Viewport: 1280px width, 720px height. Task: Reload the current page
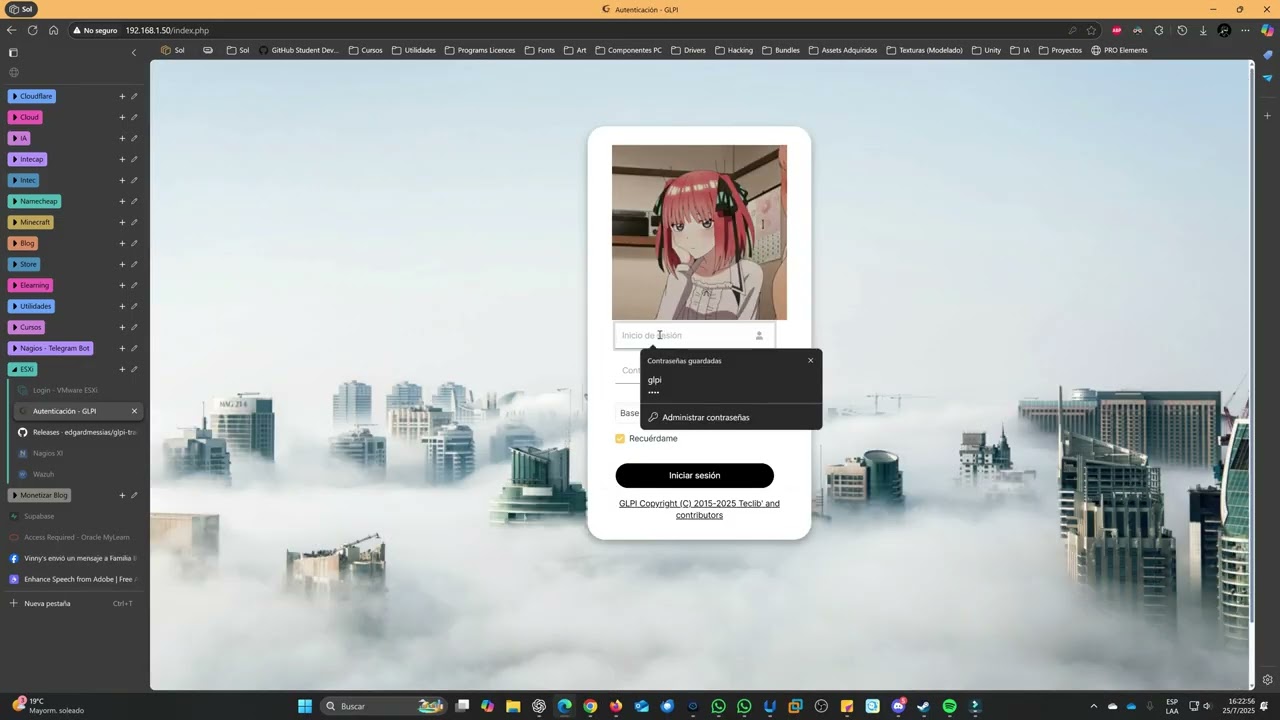[x=32, y=30]
